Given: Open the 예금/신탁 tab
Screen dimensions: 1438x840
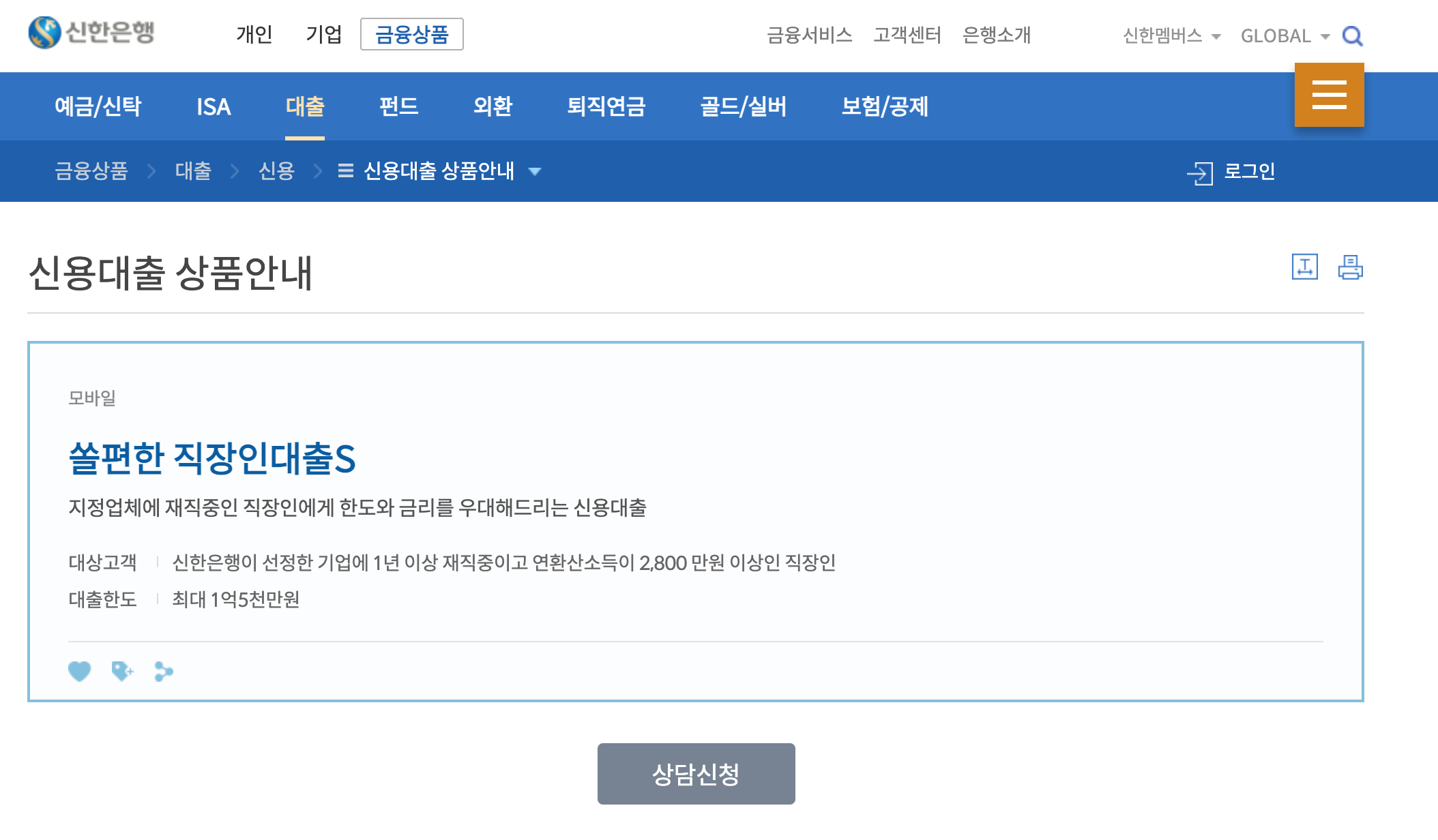Looking at the screenshot, I should point(98,106).
